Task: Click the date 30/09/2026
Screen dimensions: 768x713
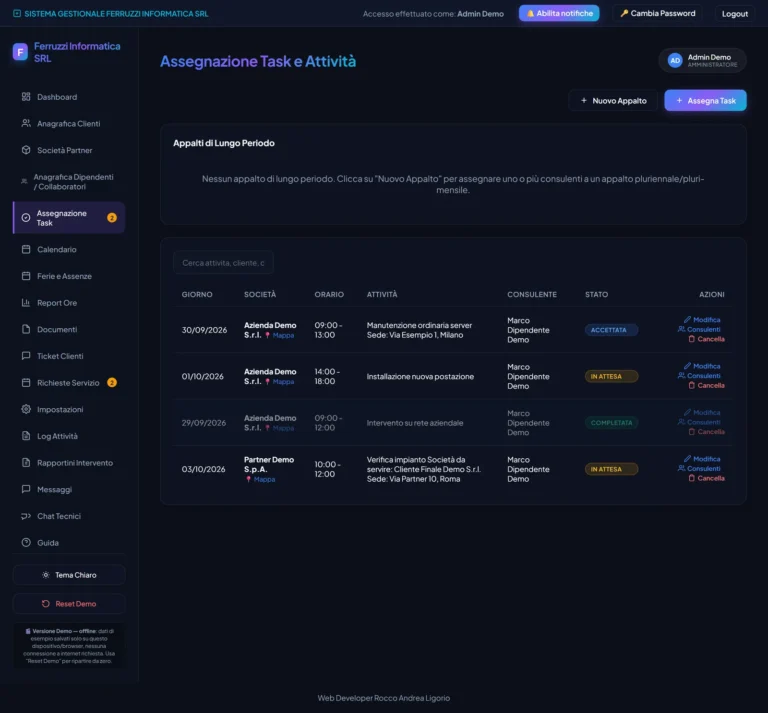Action: 204,330
